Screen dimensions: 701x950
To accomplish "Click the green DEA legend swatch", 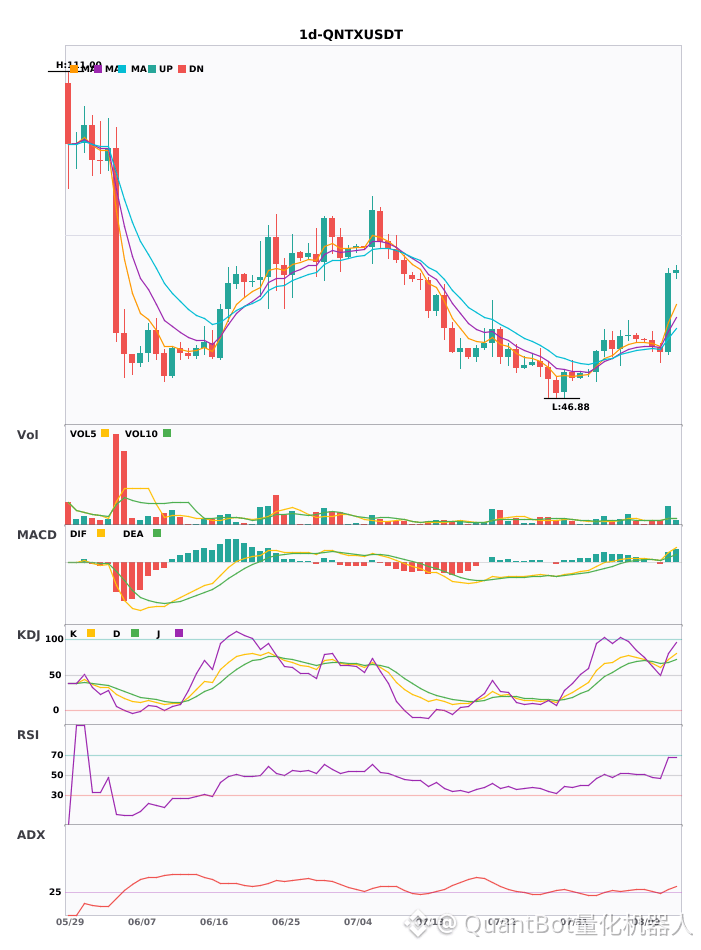I will [x=157, y=533].
